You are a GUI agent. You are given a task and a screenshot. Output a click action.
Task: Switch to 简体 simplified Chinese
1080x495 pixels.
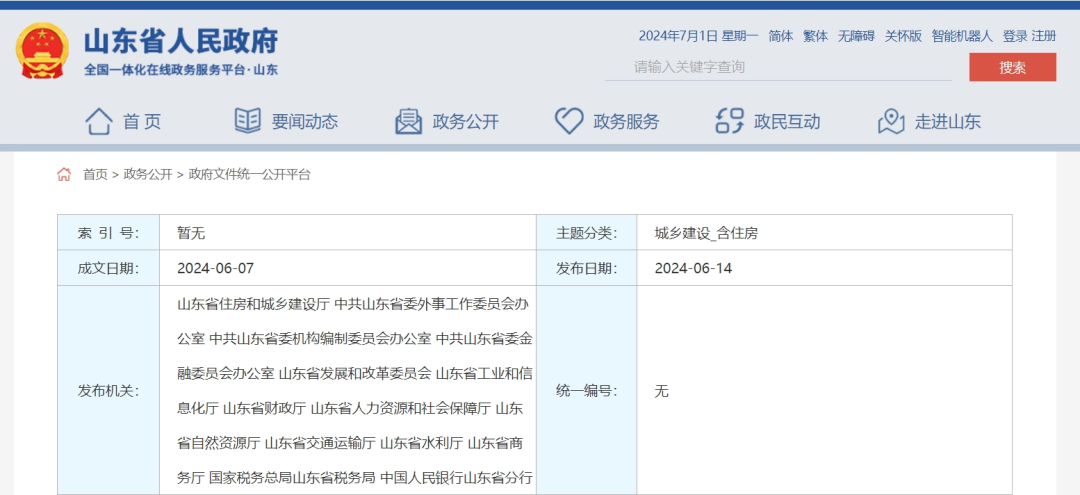point(781,36)
